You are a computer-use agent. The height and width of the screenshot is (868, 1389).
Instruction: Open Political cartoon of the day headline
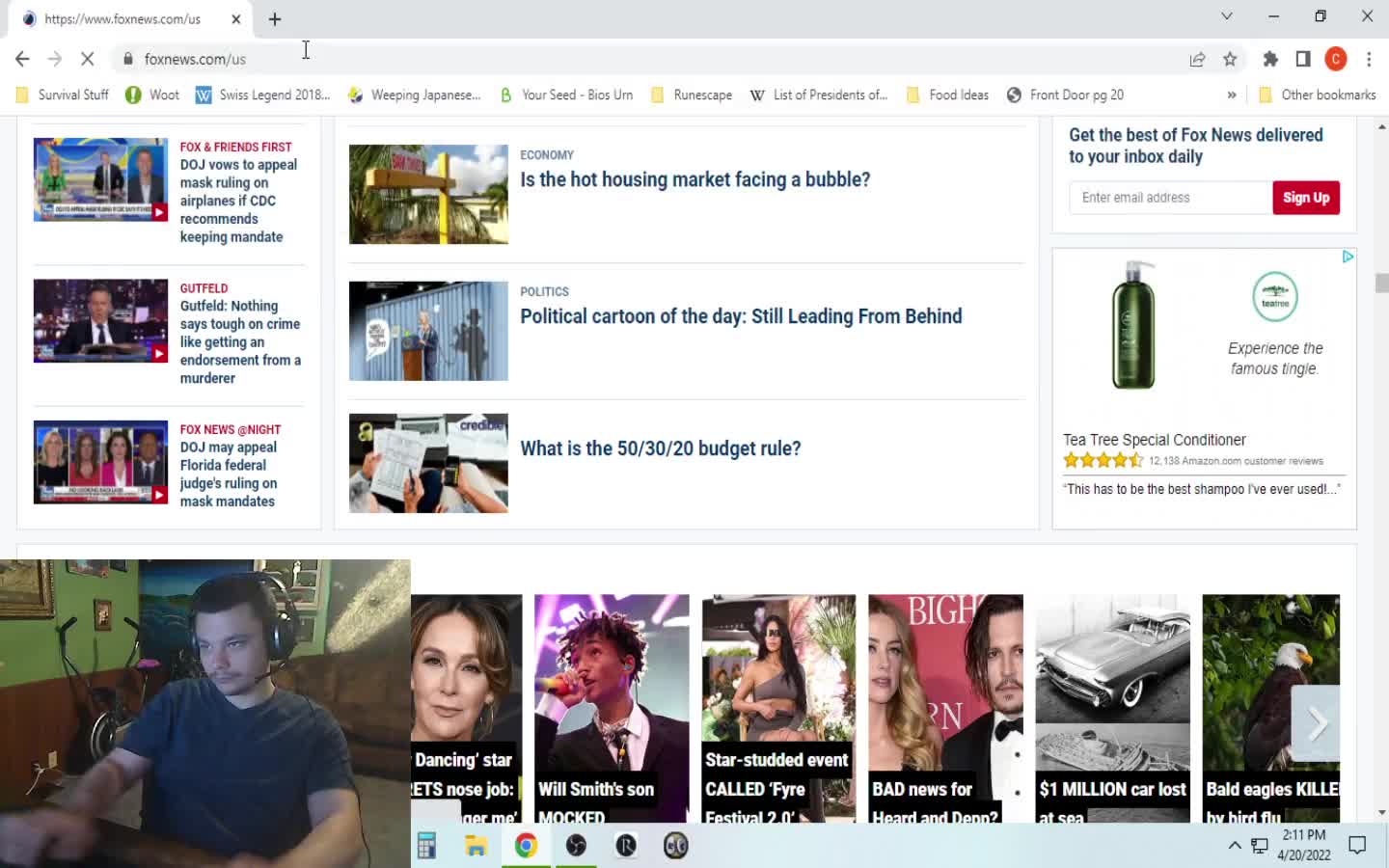click(741, 316)
